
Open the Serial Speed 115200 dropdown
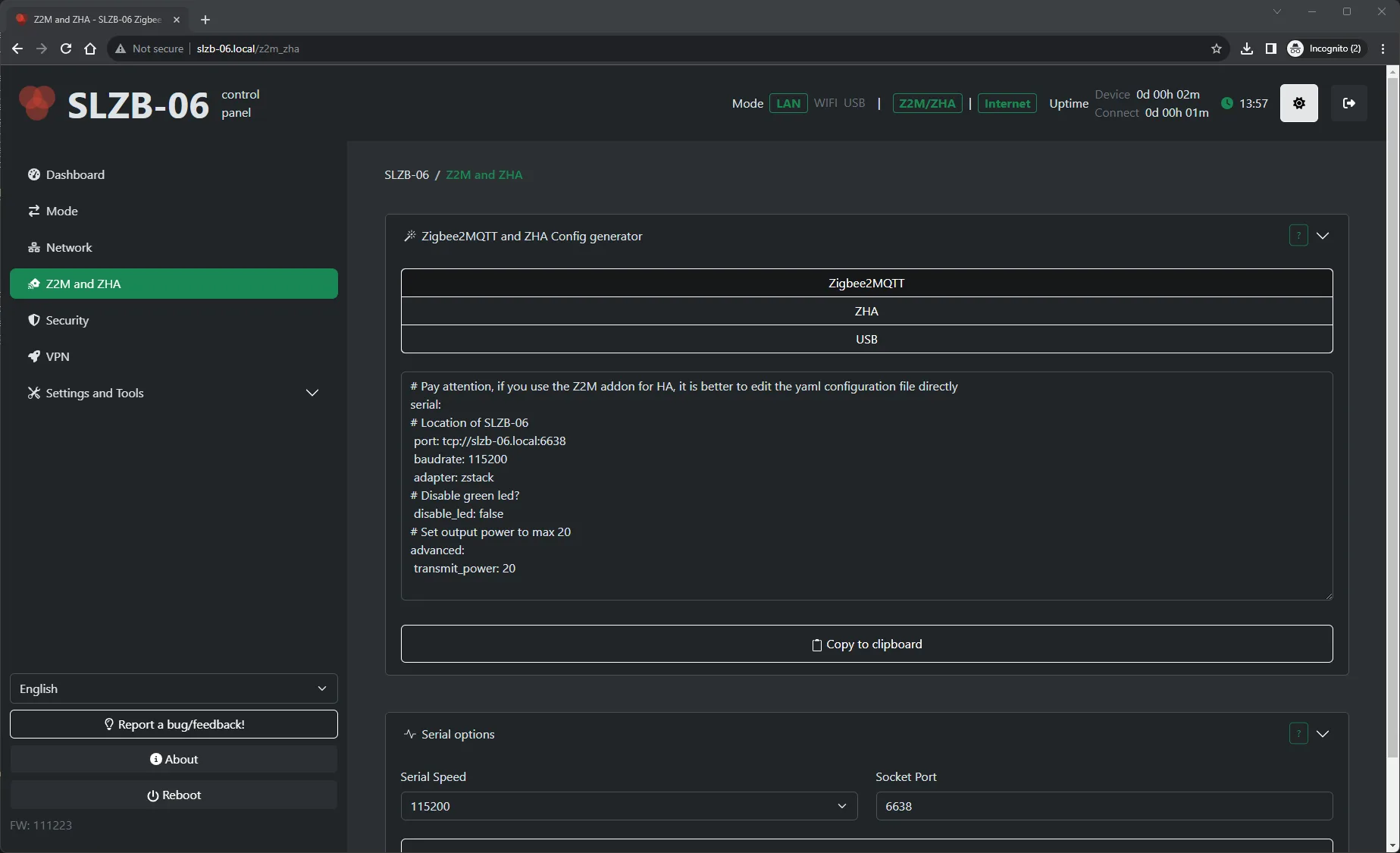pyautogui.click(x=628, y=806)
